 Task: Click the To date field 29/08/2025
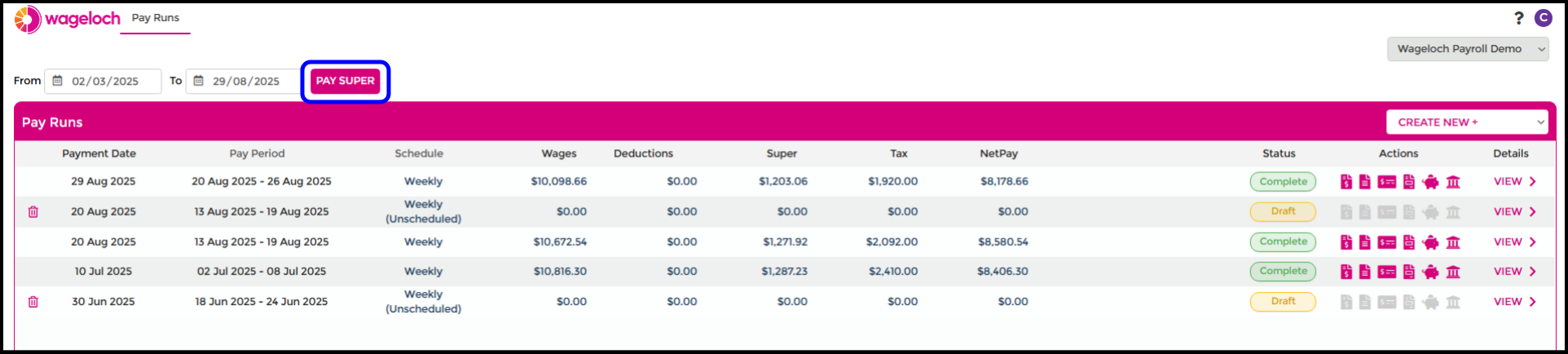pos(246,82)
